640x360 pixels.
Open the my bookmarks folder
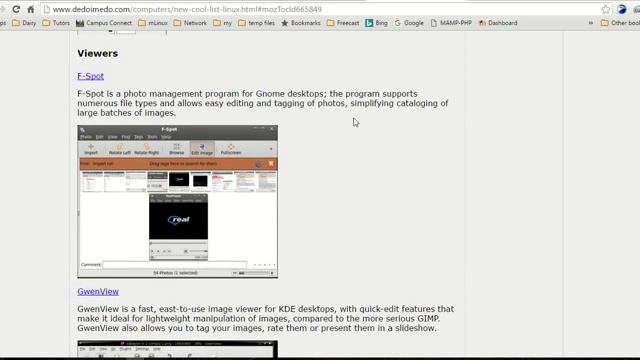[x=222, y=23]
